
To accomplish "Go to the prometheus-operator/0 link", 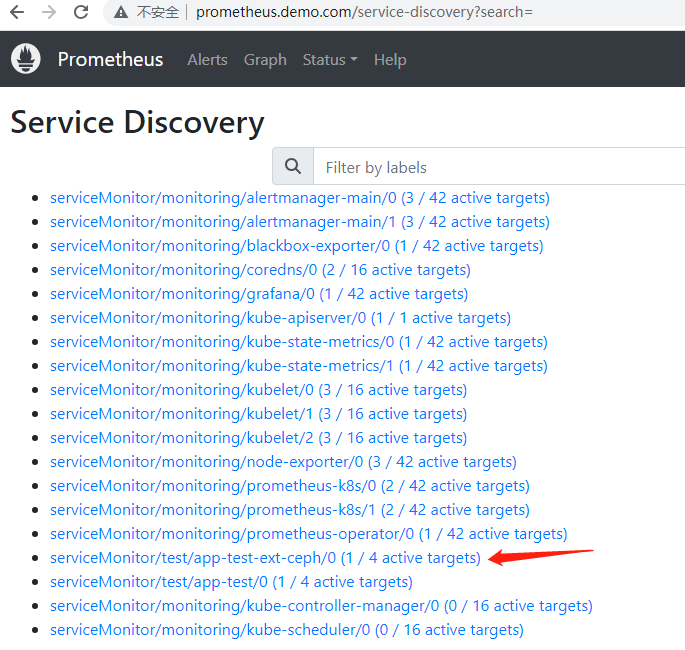I will tap(308, 534).
